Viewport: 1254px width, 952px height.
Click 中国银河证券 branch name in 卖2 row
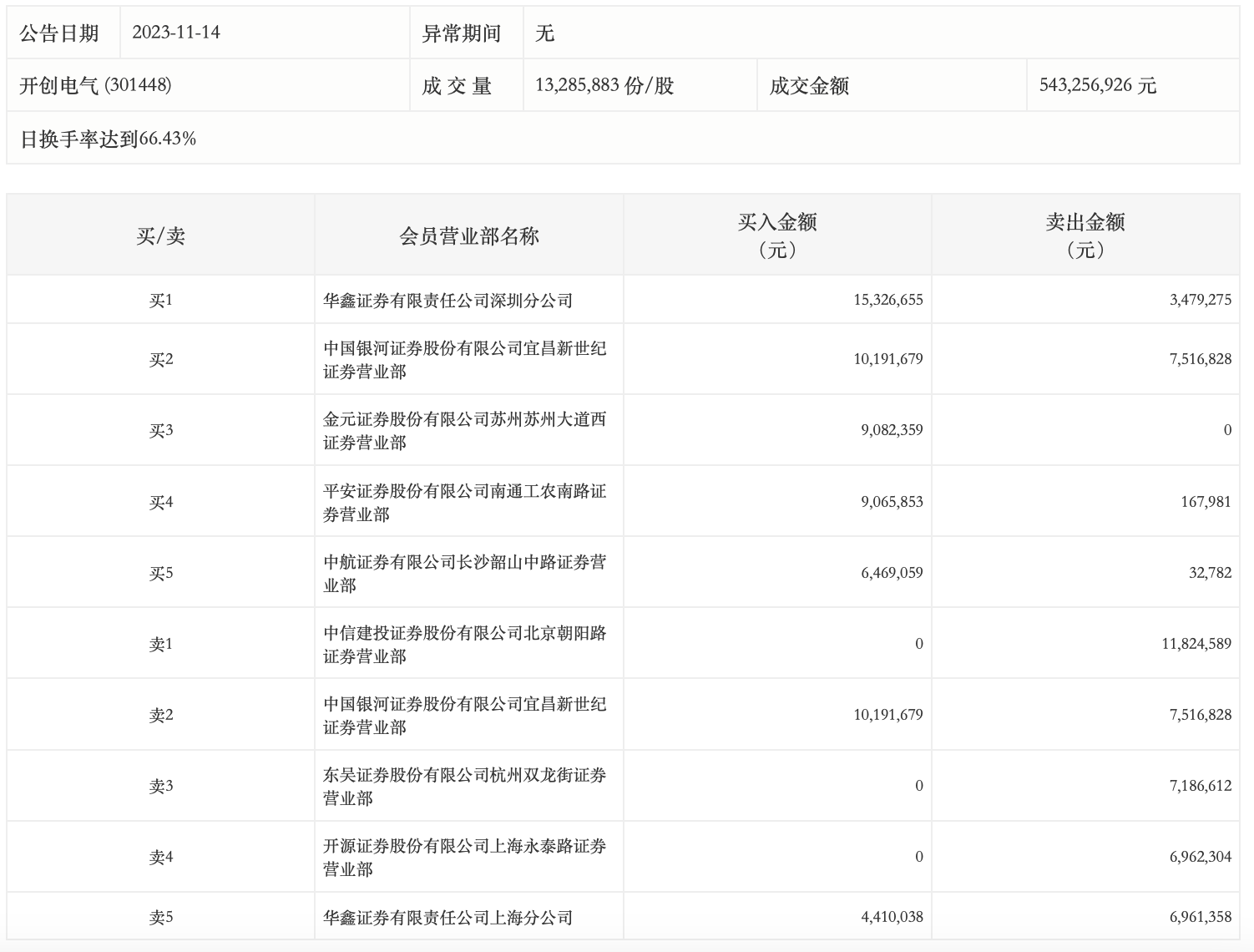click(x=465, y=716)
